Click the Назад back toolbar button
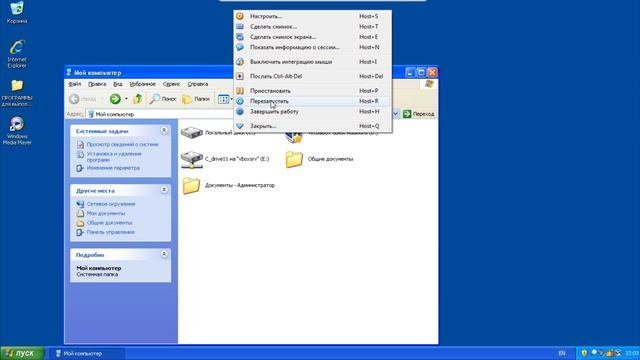The height and width of the screenshot is (360, 640). 83,99
